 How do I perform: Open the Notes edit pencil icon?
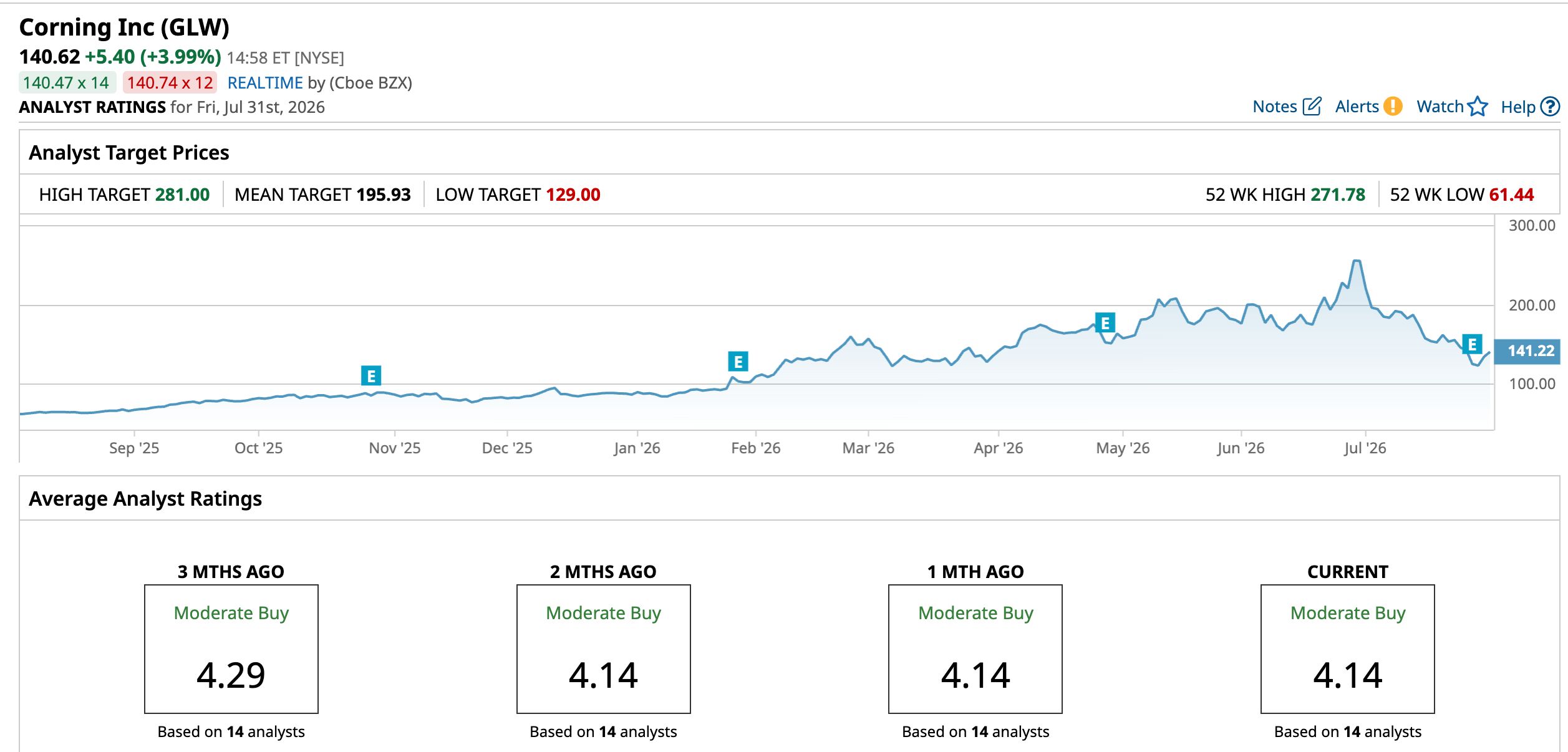tap(1312, 107)
